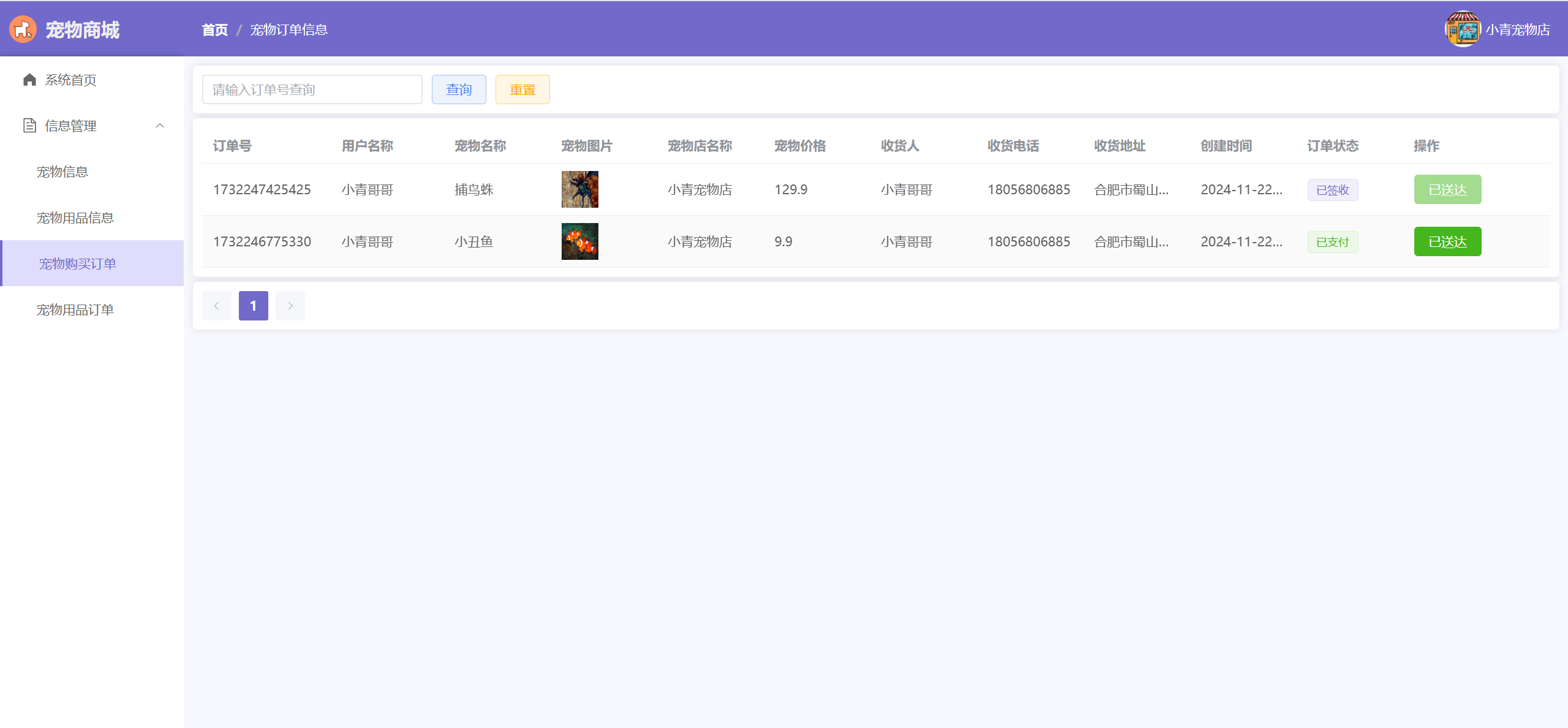Click the 重置 reset button

pos(522,89)
